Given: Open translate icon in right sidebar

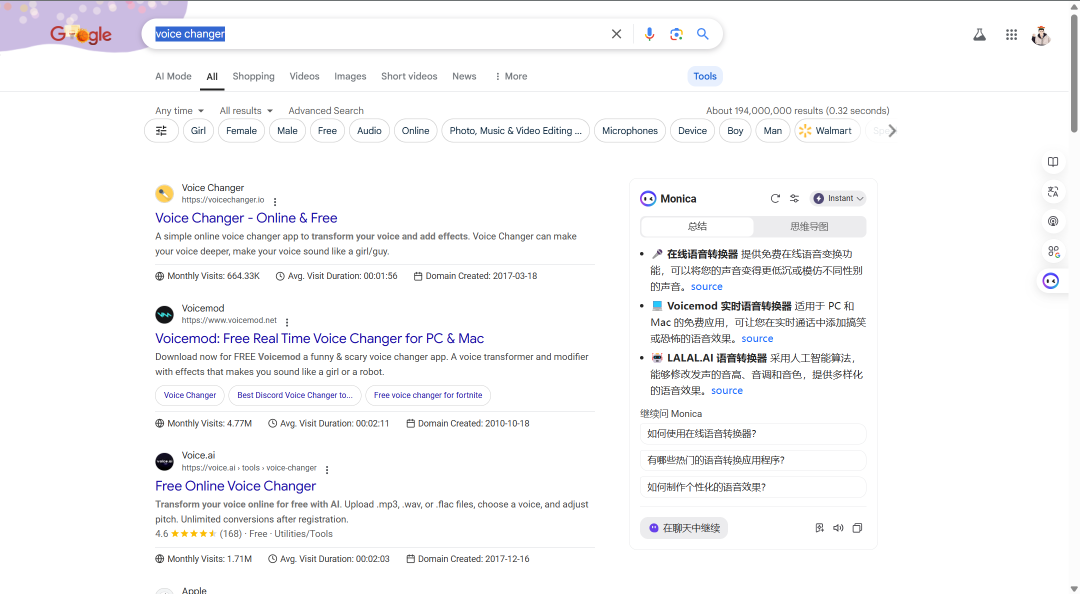Looking at the screenshot, I should (x=1053, y=192).
